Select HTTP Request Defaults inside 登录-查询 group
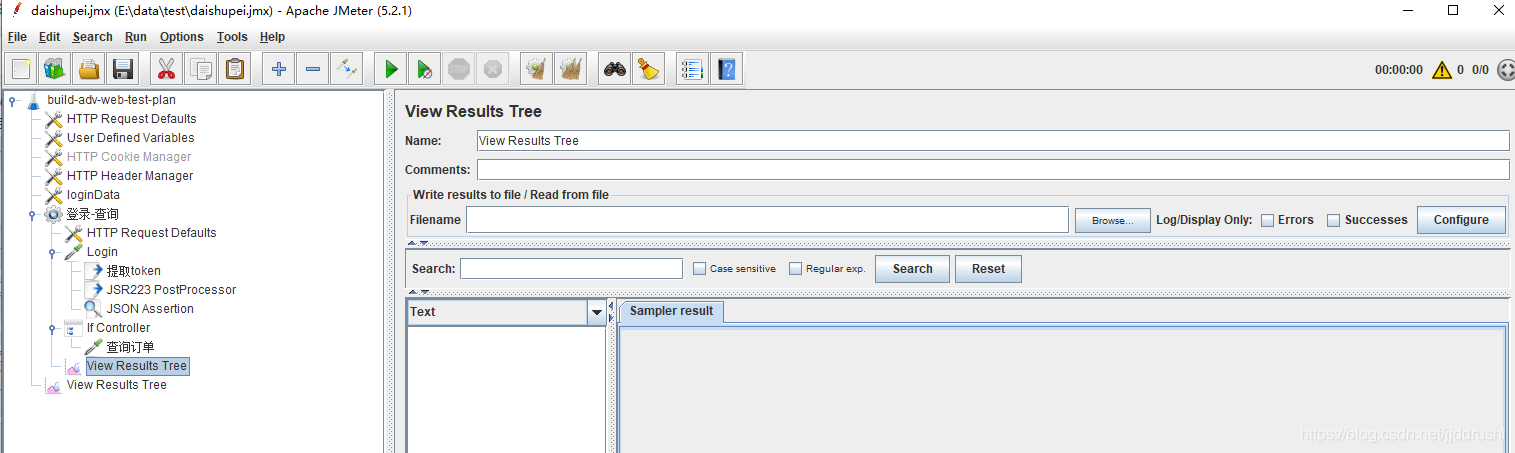Viewport: 1515px width, 453px height. coord(151,233)
